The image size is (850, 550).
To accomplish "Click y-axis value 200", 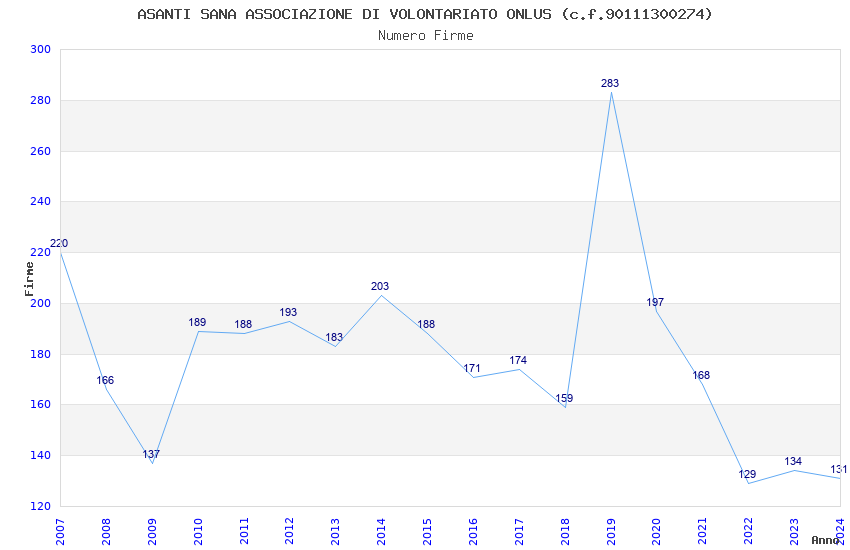I will (x=41, y=303).
